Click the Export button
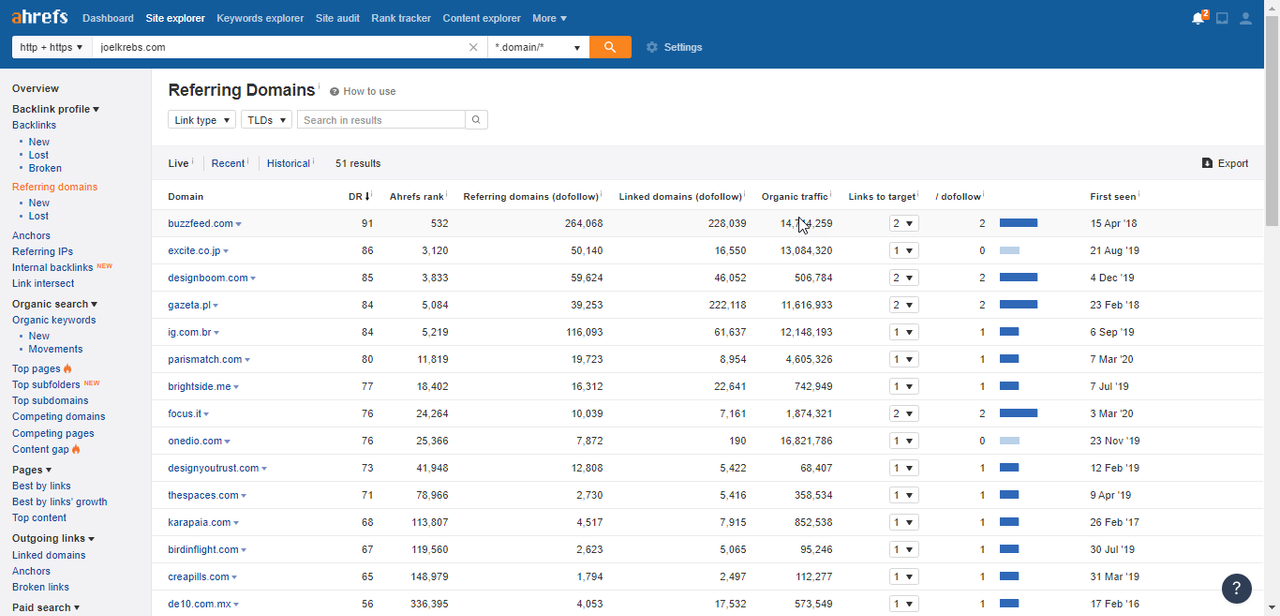 [x=1225, y=163]
